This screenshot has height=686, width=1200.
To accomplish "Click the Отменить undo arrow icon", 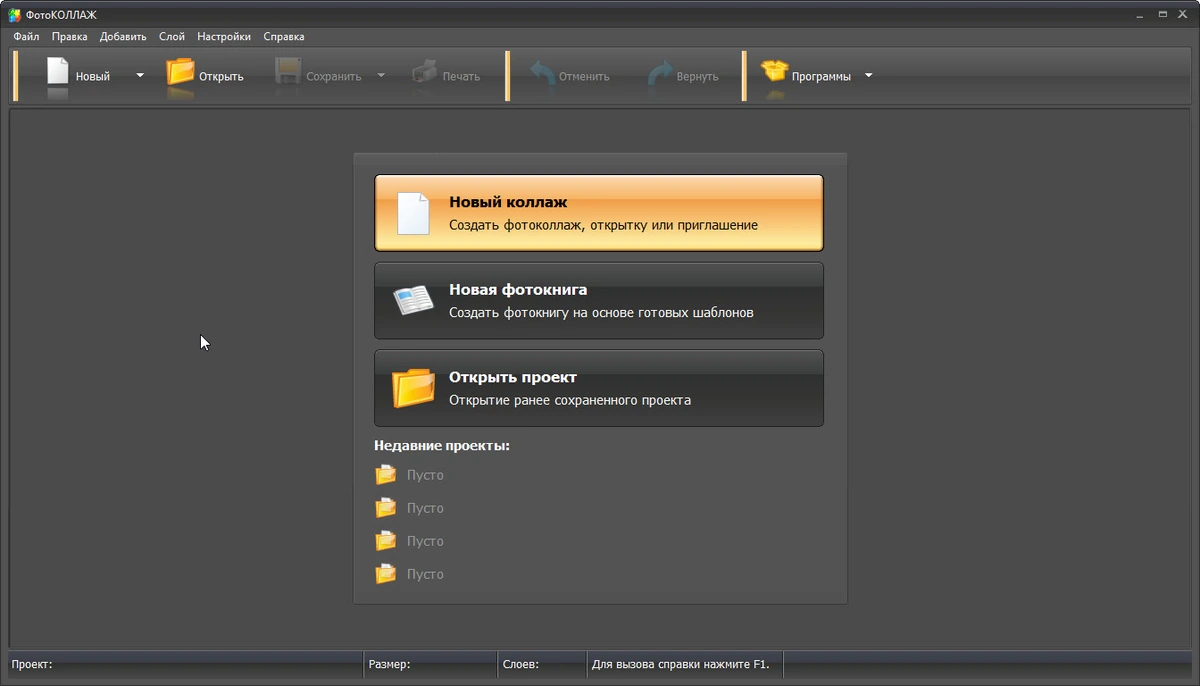I will 542,73.
